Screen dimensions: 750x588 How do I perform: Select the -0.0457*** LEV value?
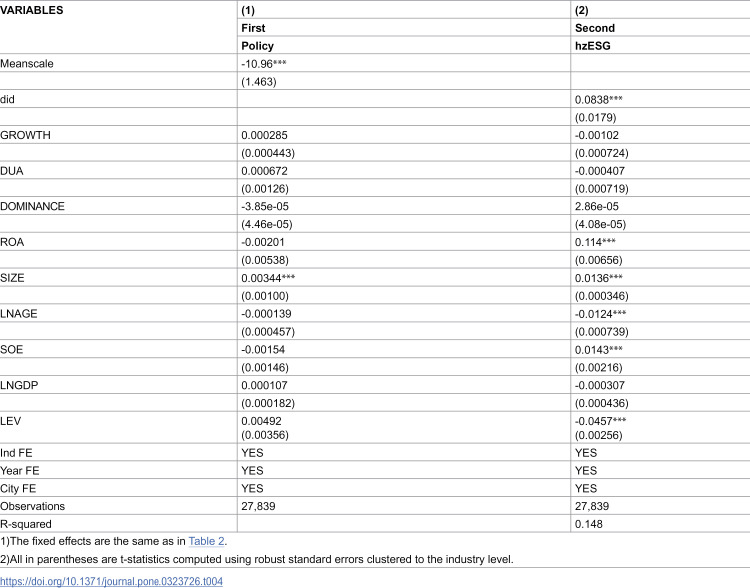click(x=600, y=421)
